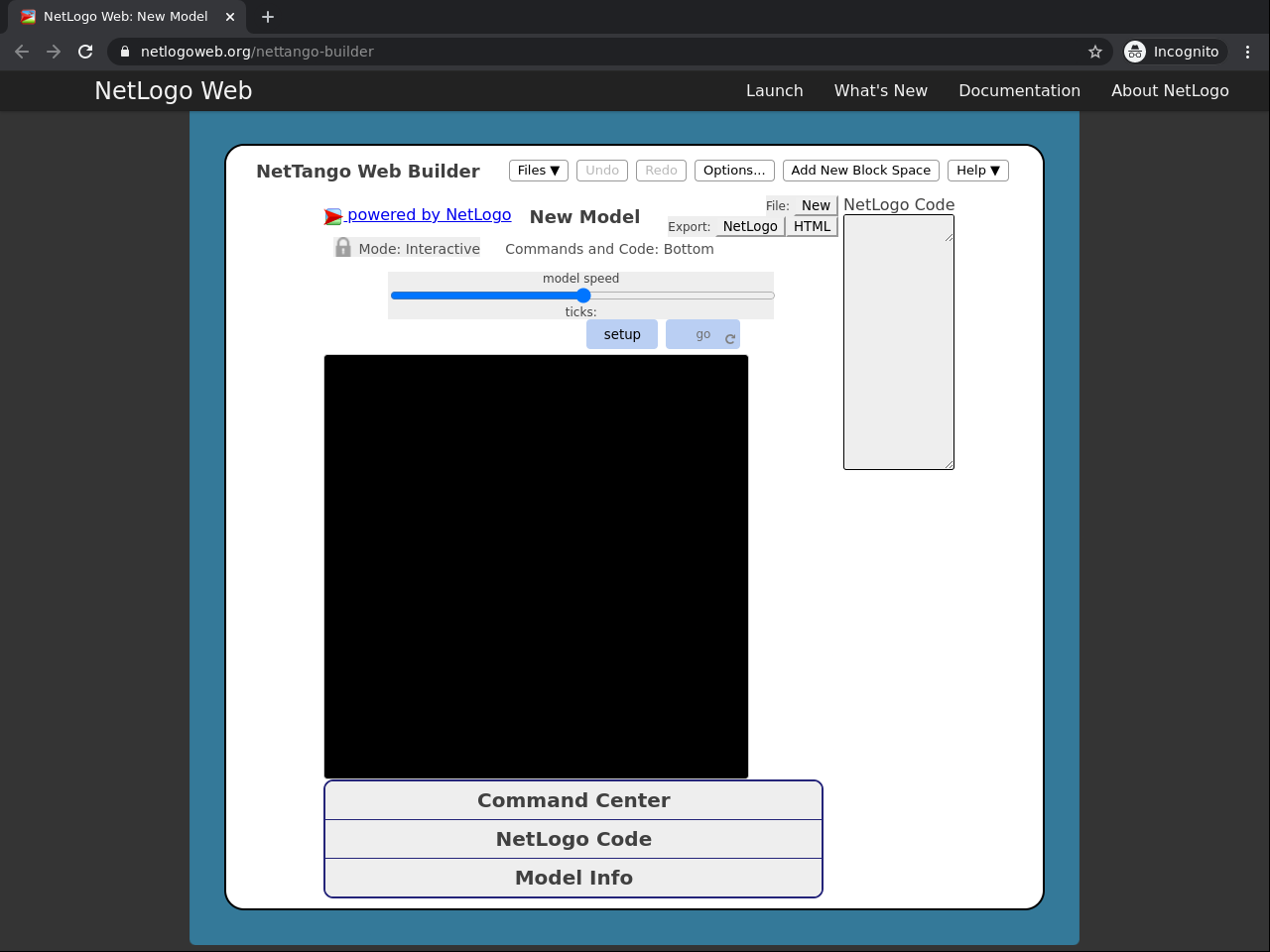Click the black simulation view canvas
This screenshot has height=952, width=1270.
(536, 566)
